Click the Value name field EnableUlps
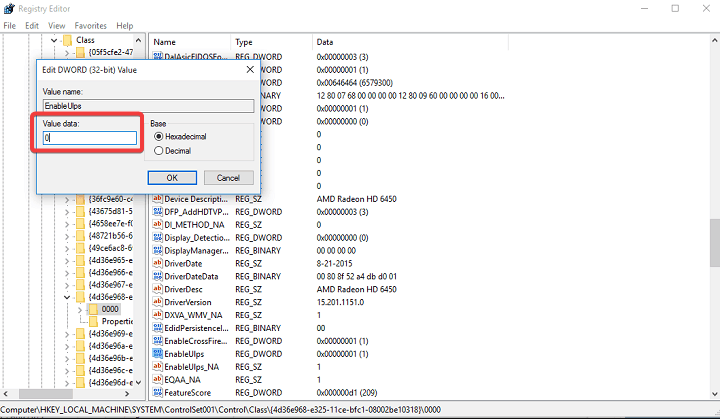Screen dimensions: 720x419 point(148,106)
